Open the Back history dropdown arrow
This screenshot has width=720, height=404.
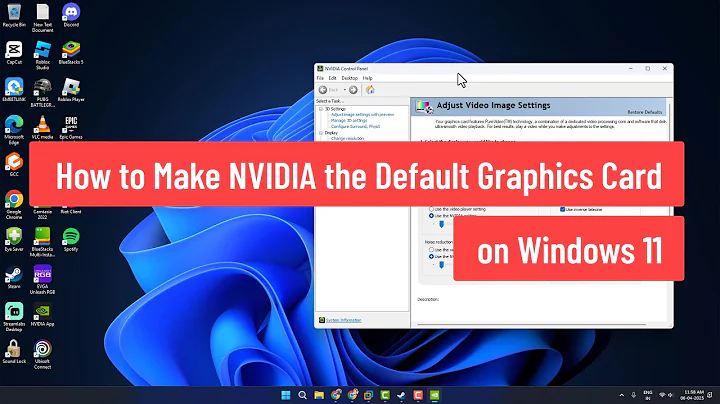pyautogui.click(x=345, y=90)
